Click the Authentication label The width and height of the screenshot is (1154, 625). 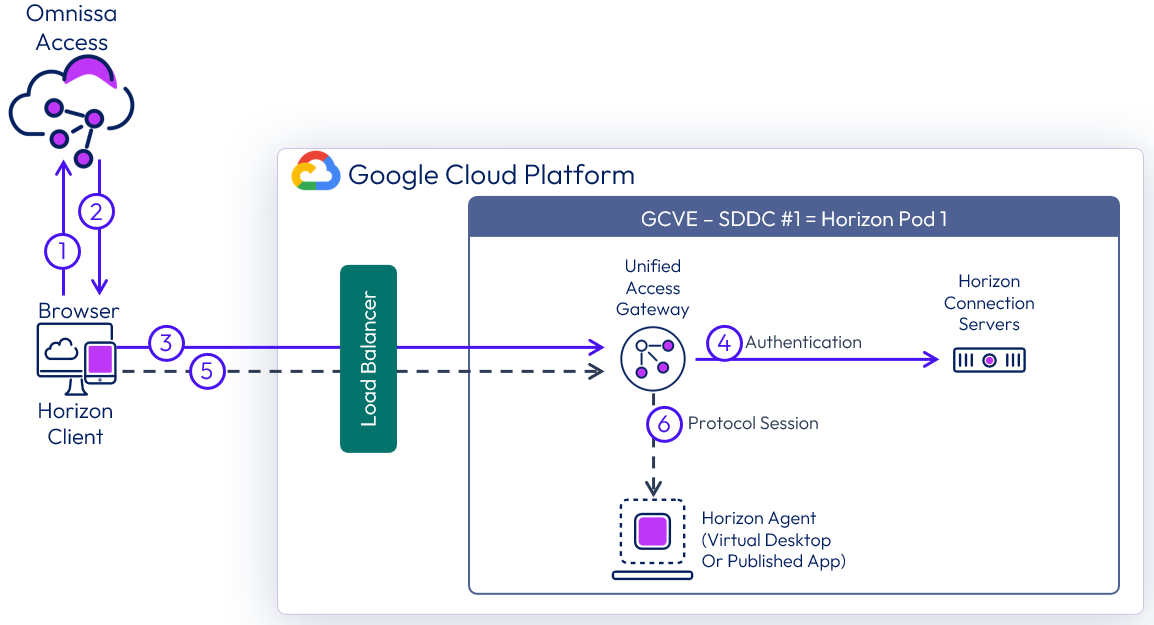tap(803, 342)
